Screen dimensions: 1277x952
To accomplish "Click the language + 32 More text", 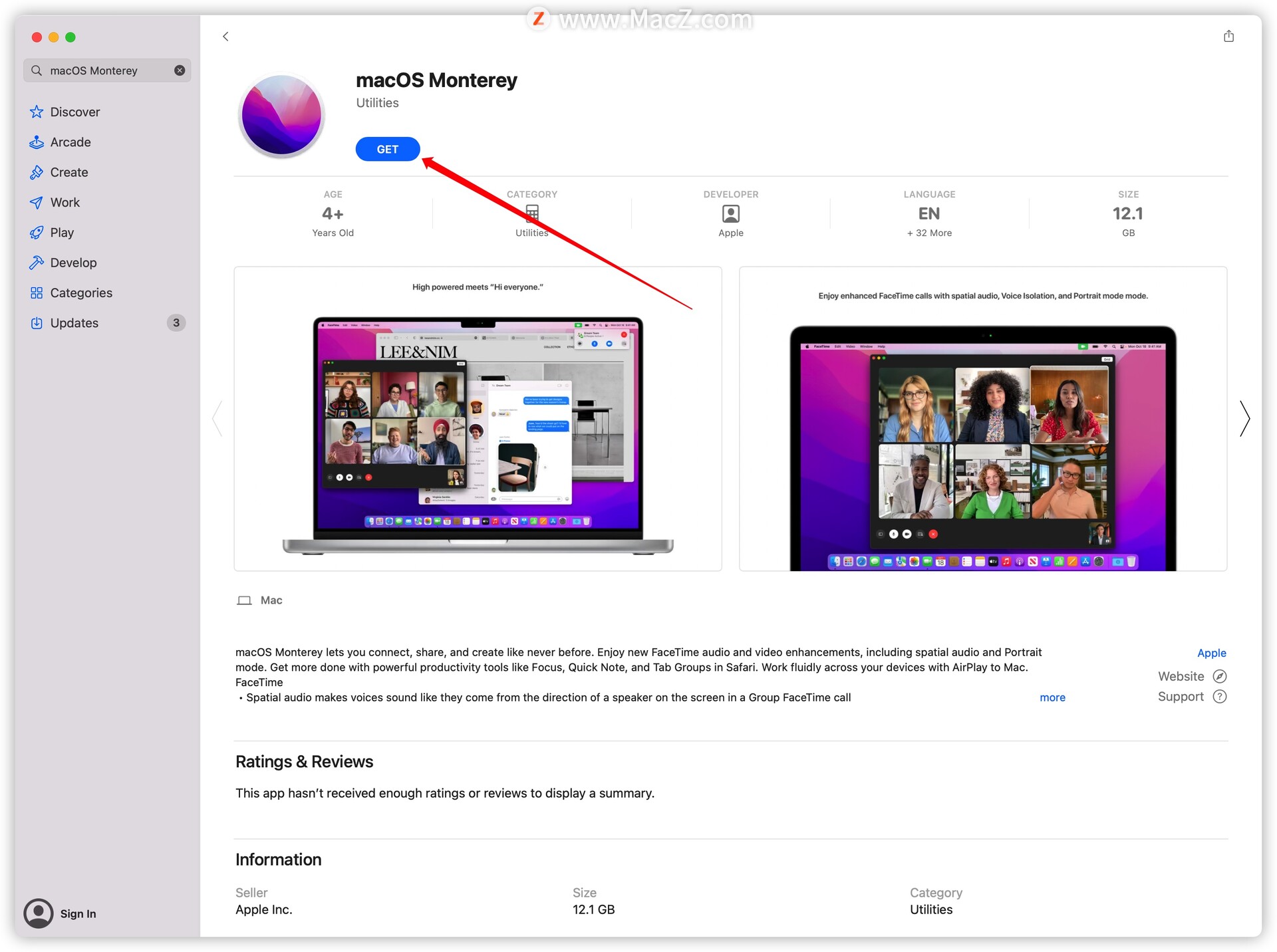I will point(929,233).
